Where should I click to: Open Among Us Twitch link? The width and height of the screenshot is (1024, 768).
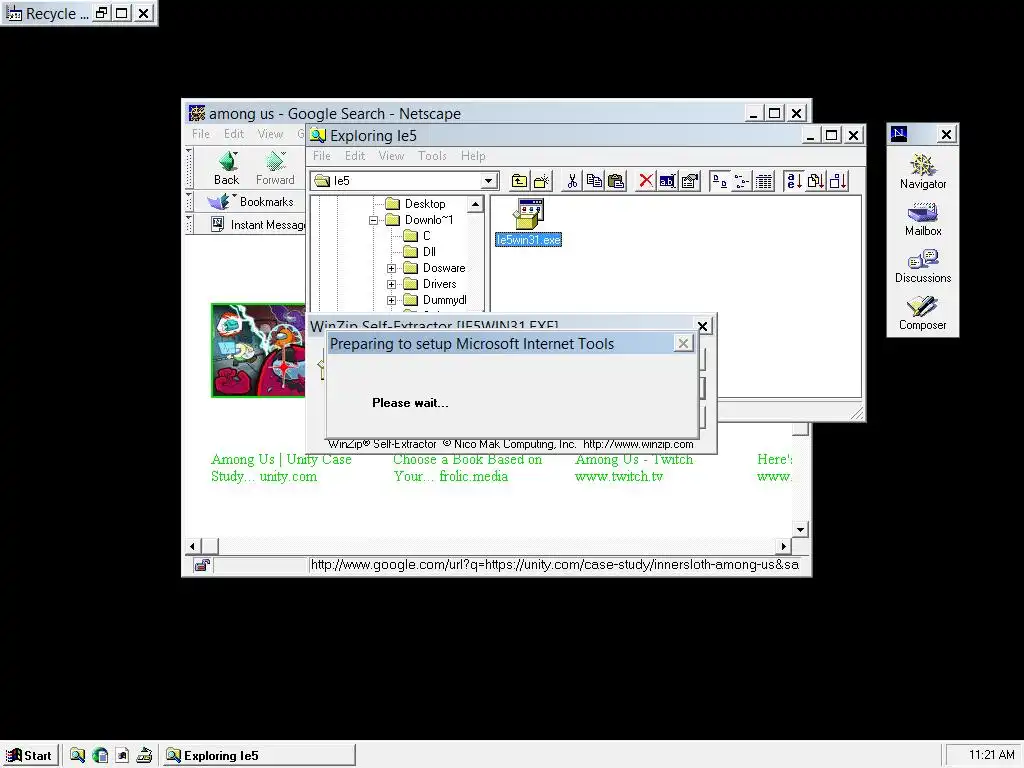point(634,468)
